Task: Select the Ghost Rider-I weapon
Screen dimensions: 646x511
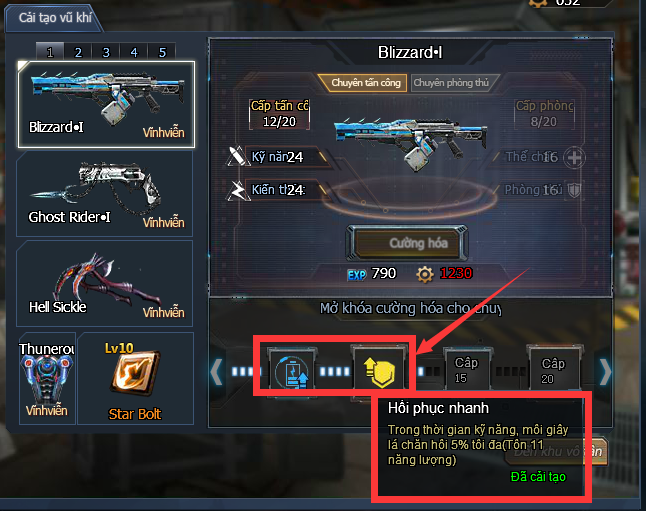Action: point(105,194)
